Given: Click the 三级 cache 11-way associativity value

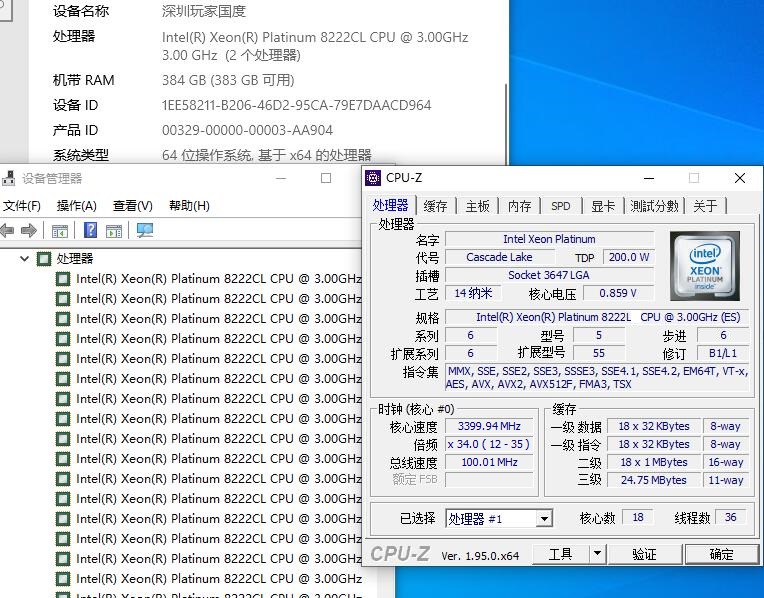Looking at the screenshot, I should pyautogui.click(x=726, y=480).
